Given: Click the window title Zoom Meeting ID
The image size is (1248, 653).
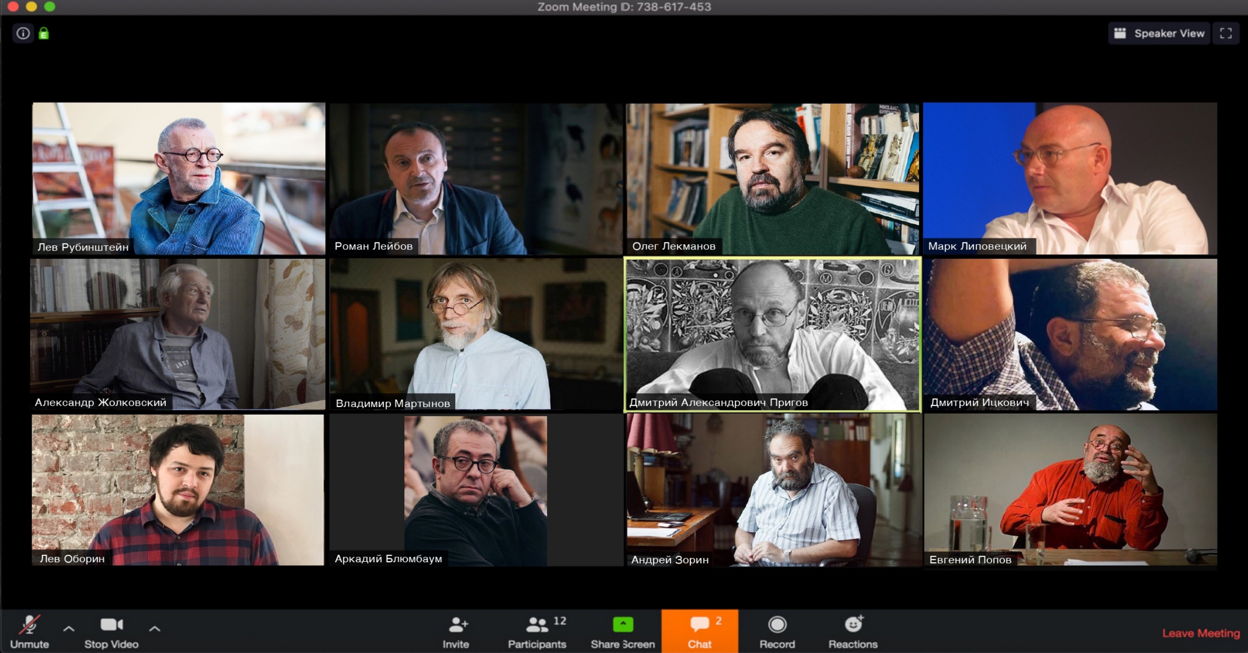Looking at the screenshot, I should click(x=624, y=7).
